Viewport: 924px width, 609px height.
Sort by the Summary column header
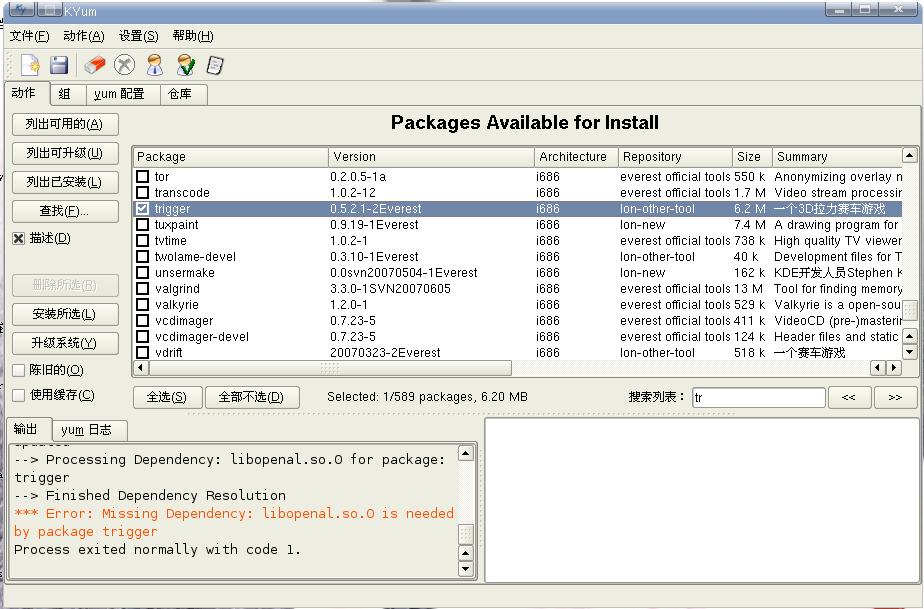click(x=837, y=157)
